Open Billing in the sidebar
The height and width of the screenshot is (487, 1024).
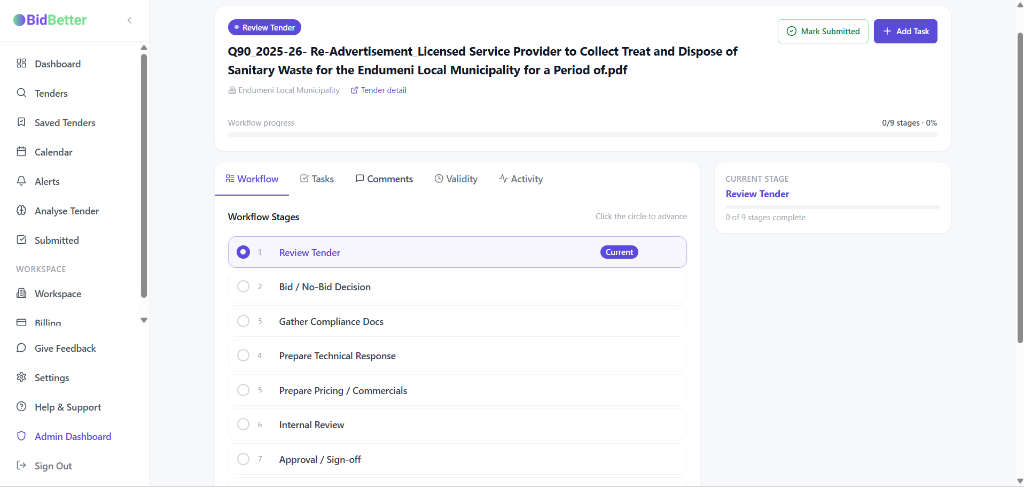point(48,322)
